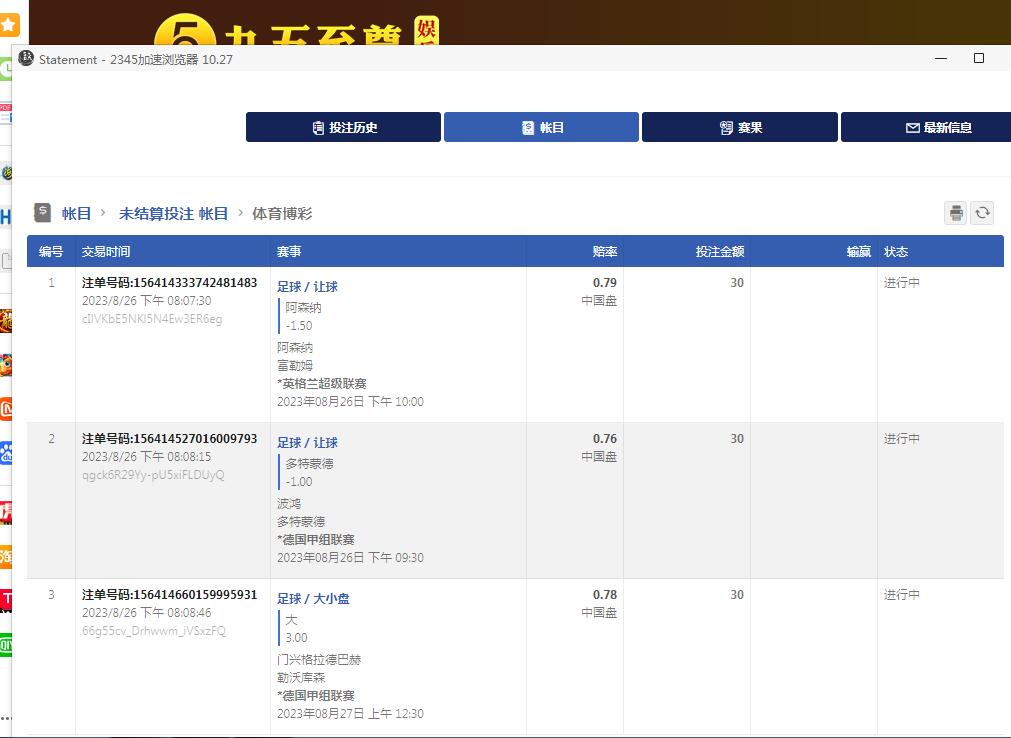This screenshot has width=1011, height=738.
Task: Click the 体育博彩 breadcrumb text
Action: (282, 213)
